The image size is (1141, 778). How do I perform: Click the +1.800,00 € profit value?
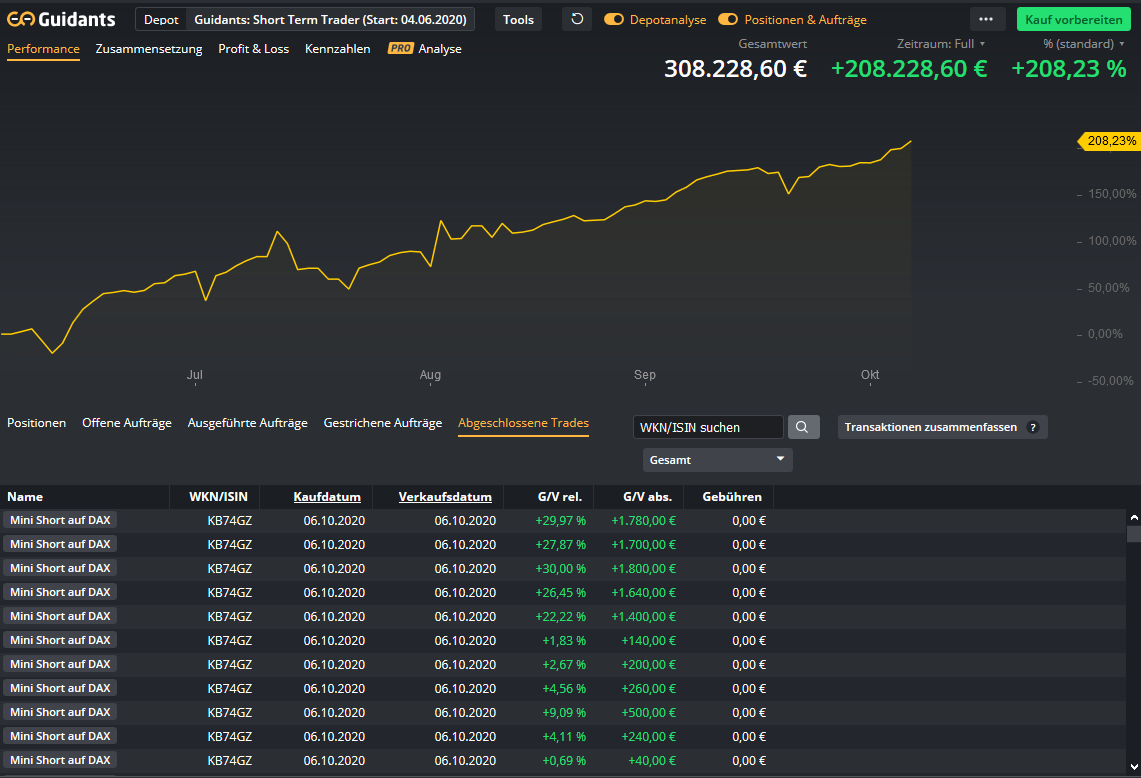point(643,569)
